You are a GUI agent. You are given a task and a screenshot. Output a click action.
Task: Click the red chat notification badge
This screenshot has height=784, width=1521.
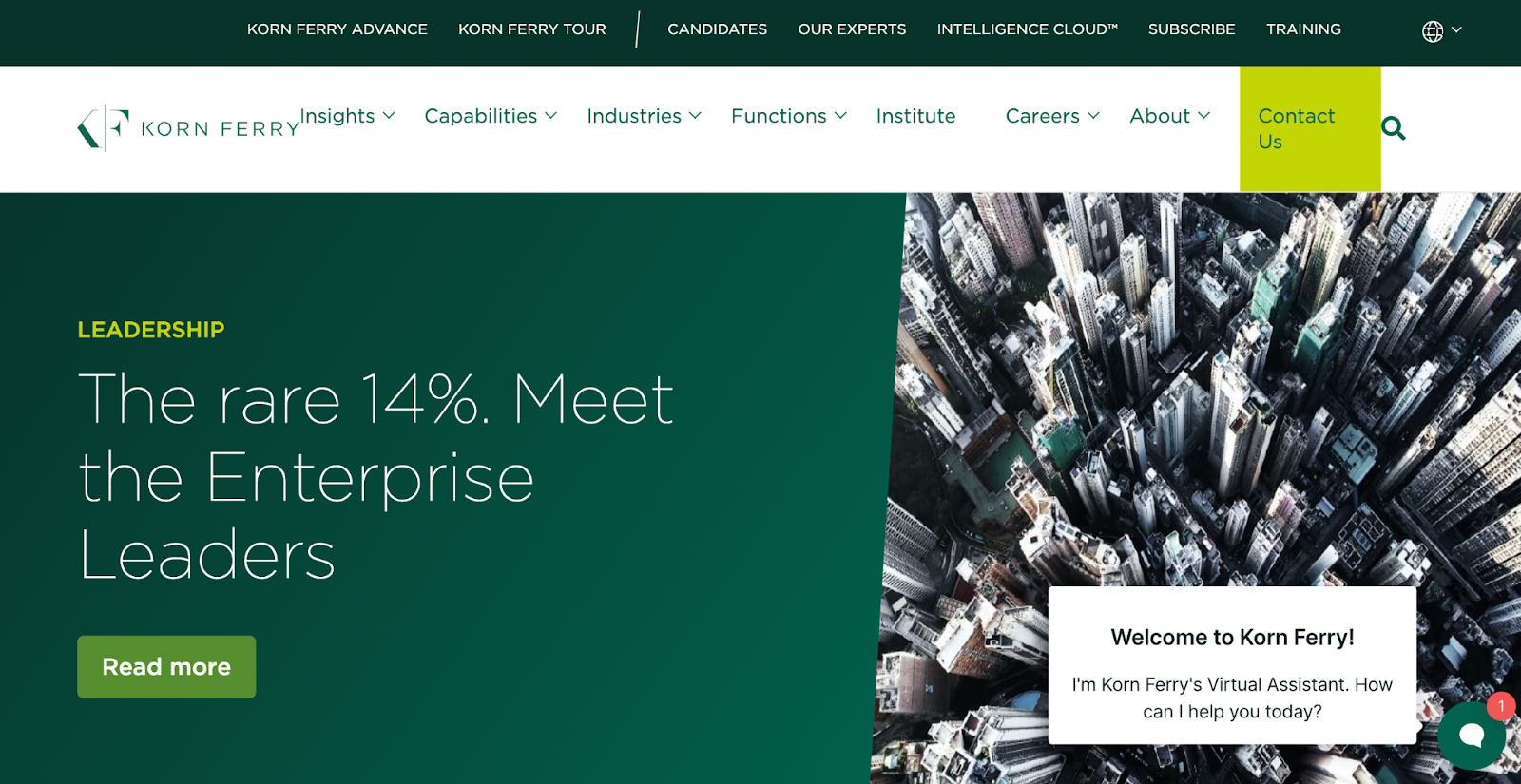pyautogui.click(x=1501, y=706)
